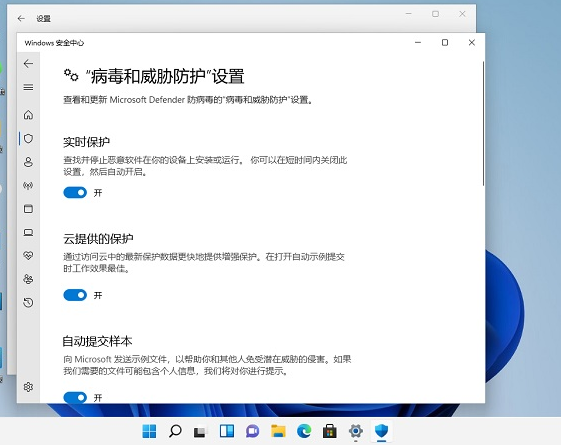The width and height of the screenshot is (561, 446).
Task: Open File Explorer from the taskbar
Action: click(278, 431)
